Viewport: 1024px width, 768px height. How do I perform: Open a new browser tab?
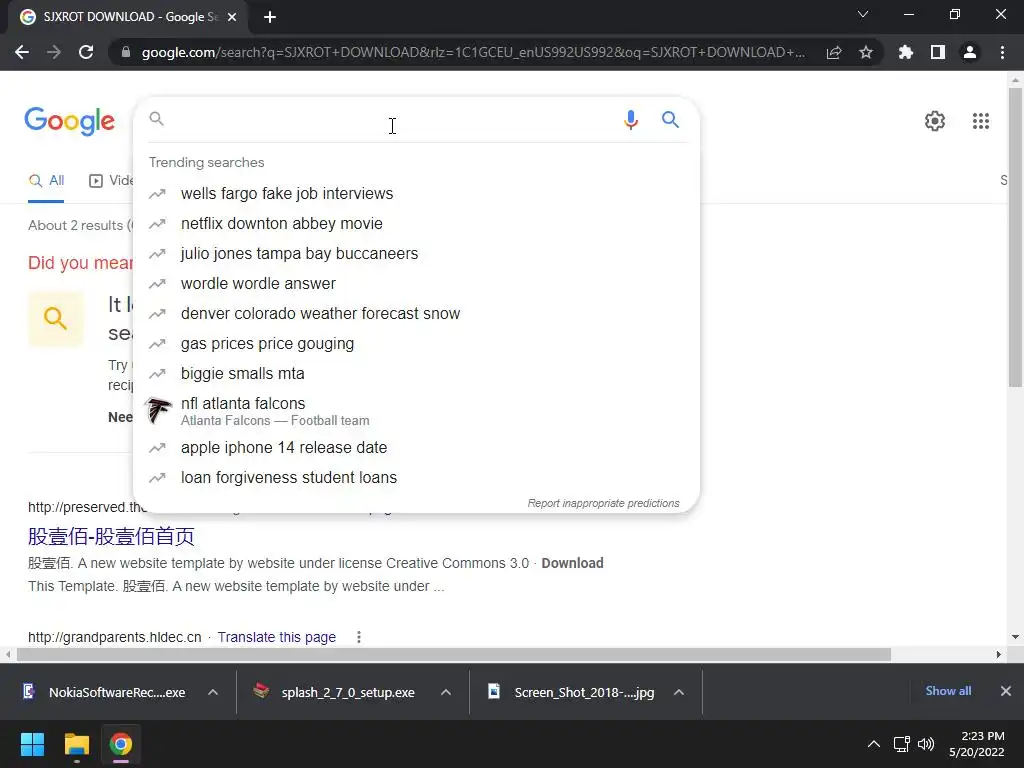coord(270,17)
